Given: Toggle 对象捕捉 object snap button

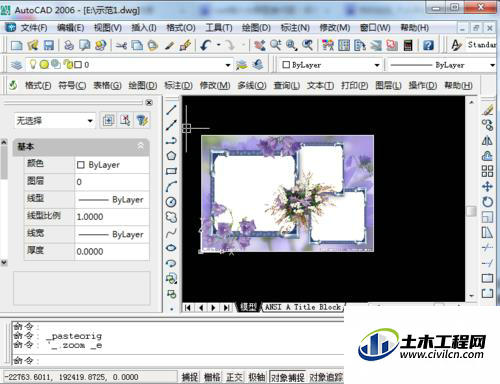Looking at the screenshot, I should (288, 377).
